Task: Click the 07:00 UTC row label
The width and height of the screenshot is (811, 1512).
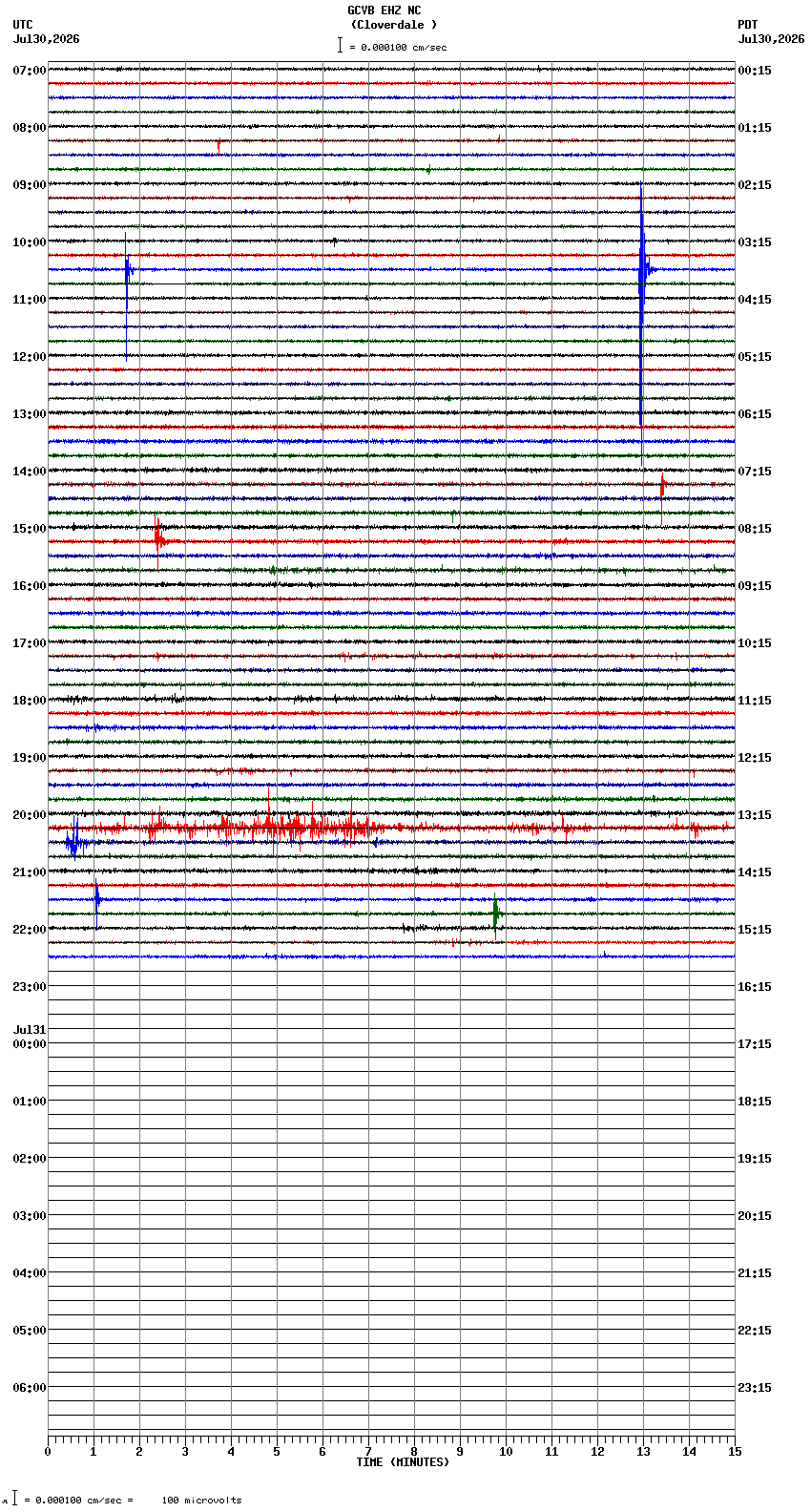Action: coord(29,70)
